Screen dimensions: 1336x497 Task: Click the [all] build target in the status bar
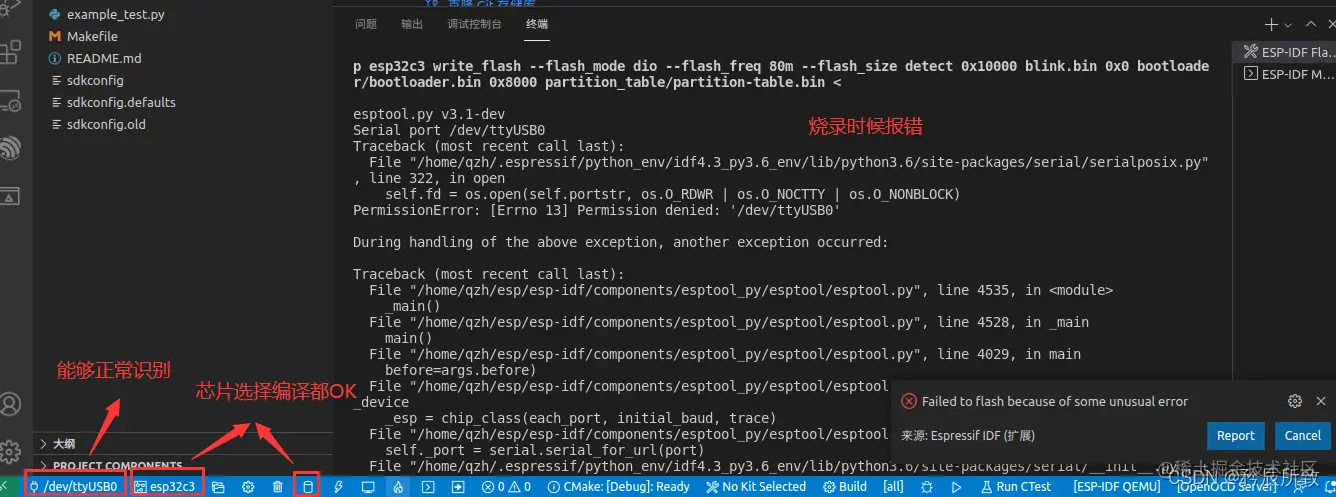[x=894, y=487]
